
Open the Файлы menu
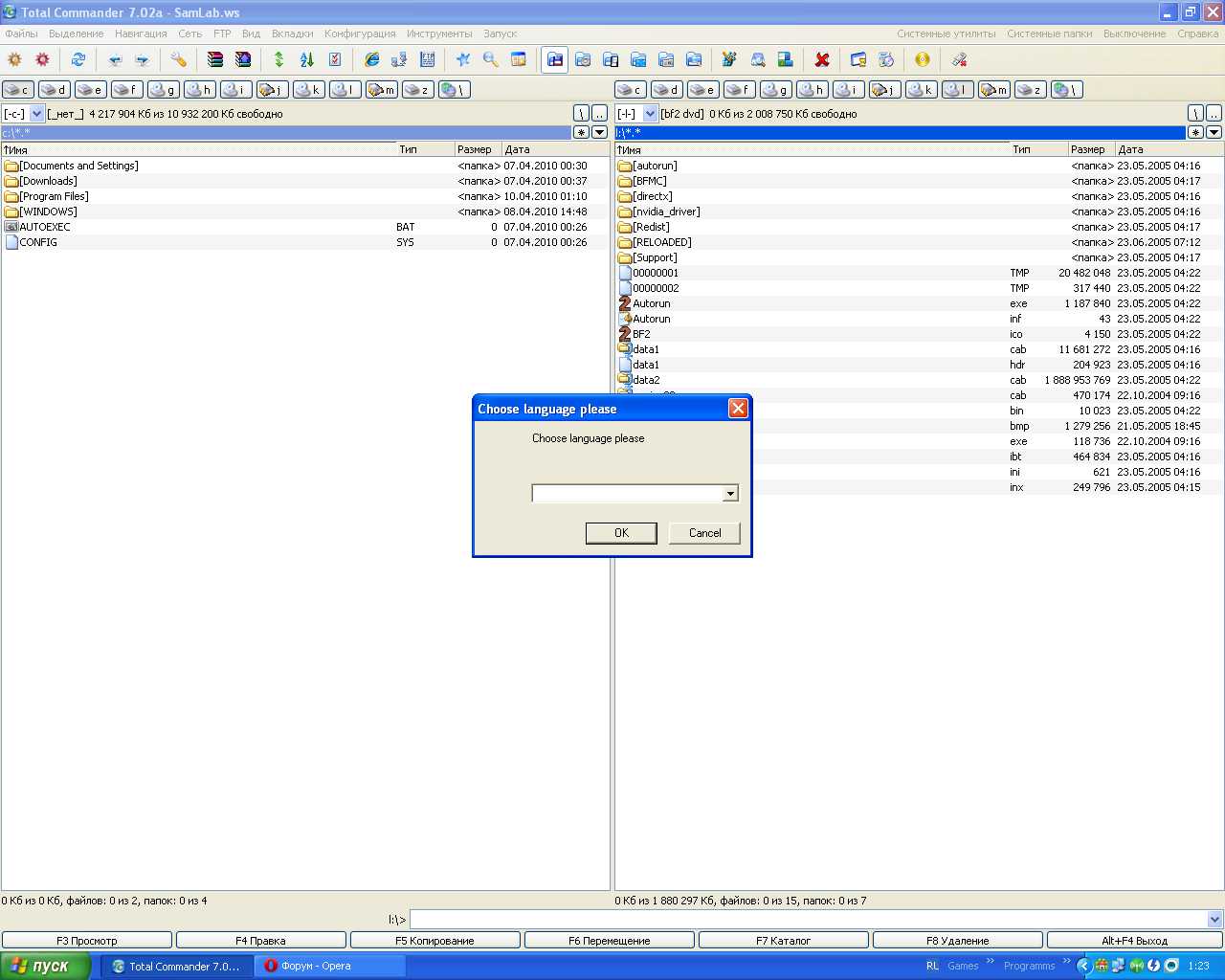22,33
